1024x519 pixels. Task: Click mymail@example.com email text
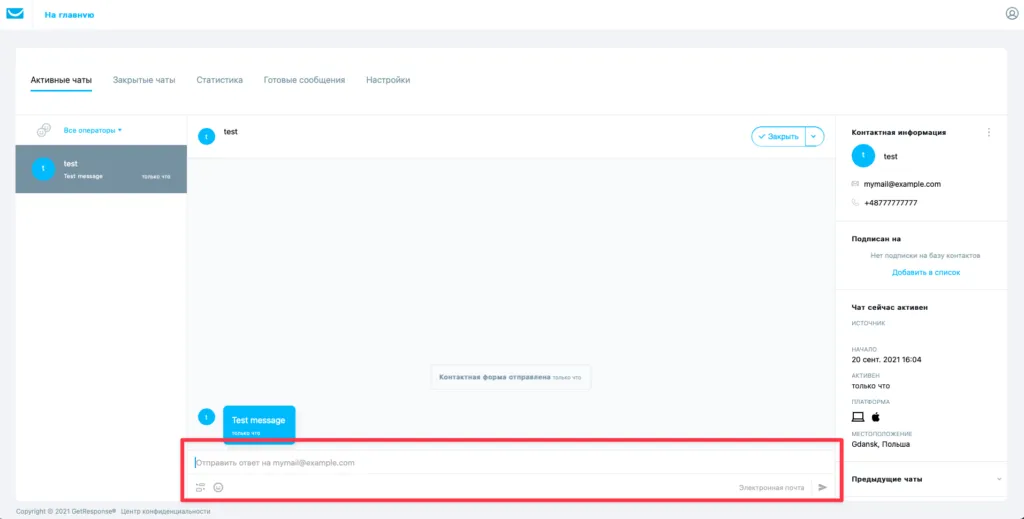pos(902,184)
